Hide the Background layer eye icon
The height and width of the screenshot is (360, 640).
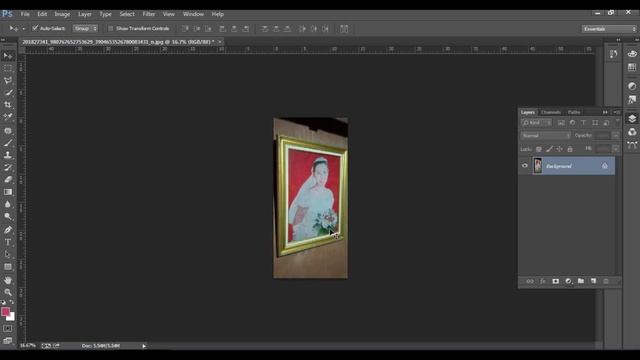pyautogui.click(x=525, y=166)
